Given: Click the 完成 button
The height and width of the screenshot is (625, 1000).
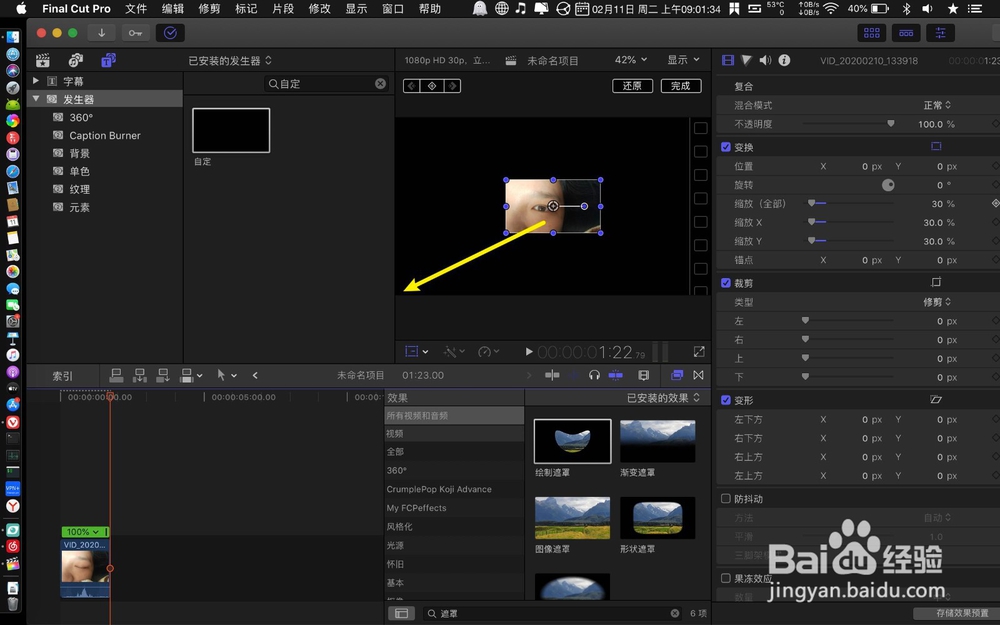Looking at the screenshot, I should pyautogui.click(x=681, y=86).
